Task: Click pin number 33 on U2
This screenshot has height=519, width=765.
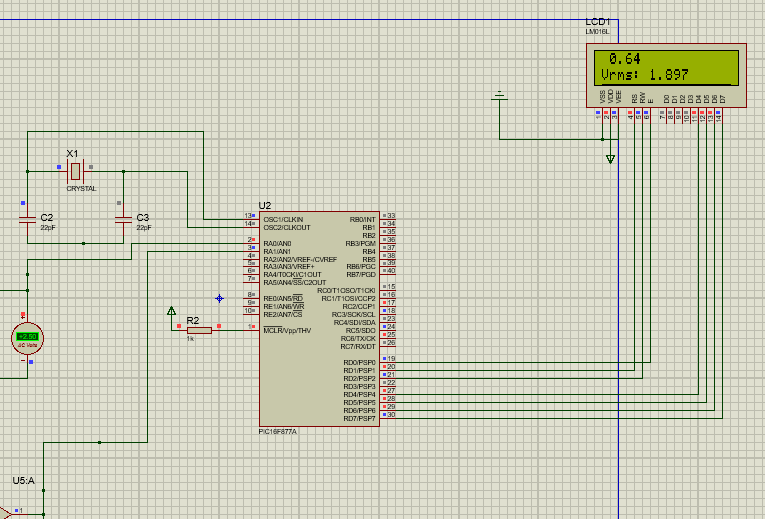Action: (x=391, y=216)
